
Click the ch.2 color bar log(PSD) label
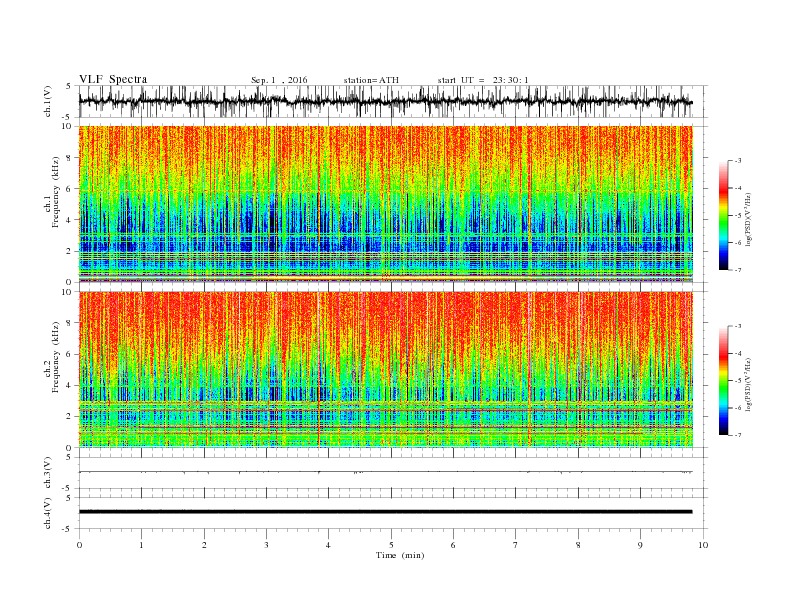click(749, 384)
